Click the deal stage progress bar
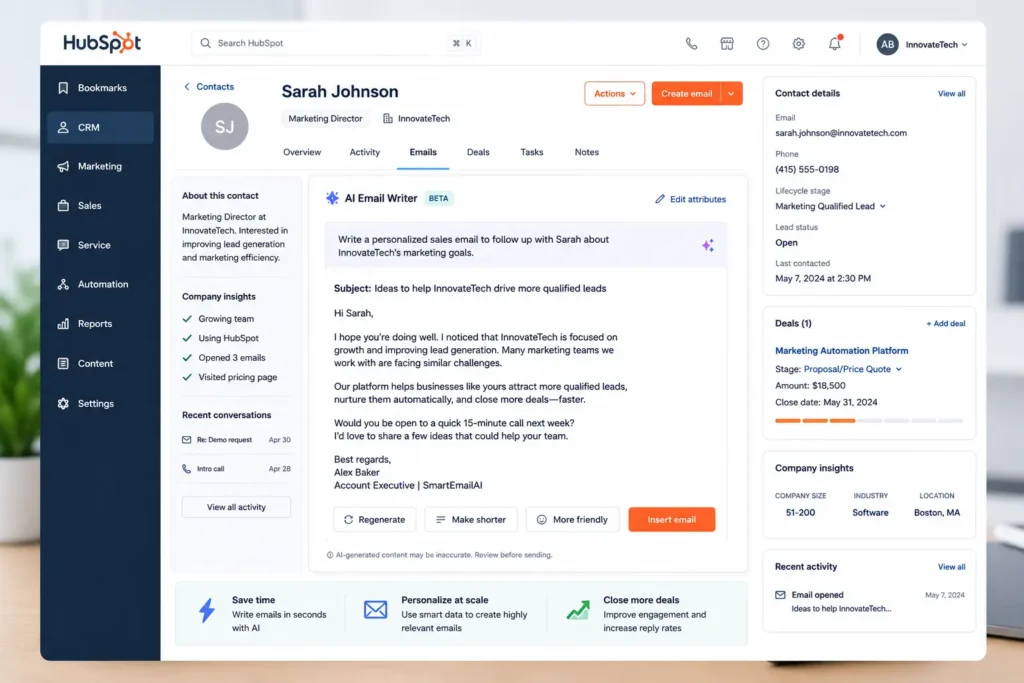Screen dimensions: 1024x683 pyautogui.click(x=869, y=421)
